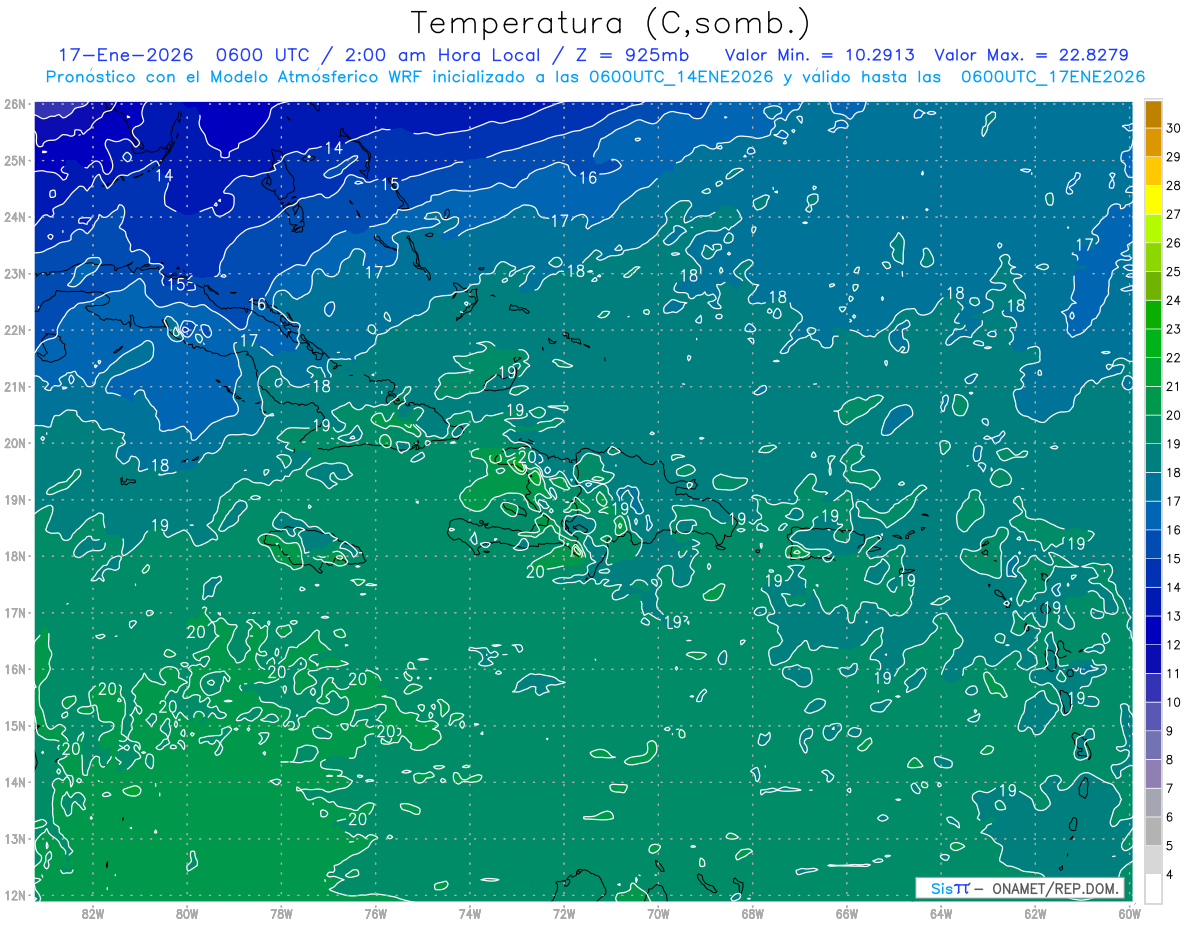The width and height of the screenshot is (1200, 927).
Task: Click the 72W longitude axis label
Action: [x=564, y=913]
